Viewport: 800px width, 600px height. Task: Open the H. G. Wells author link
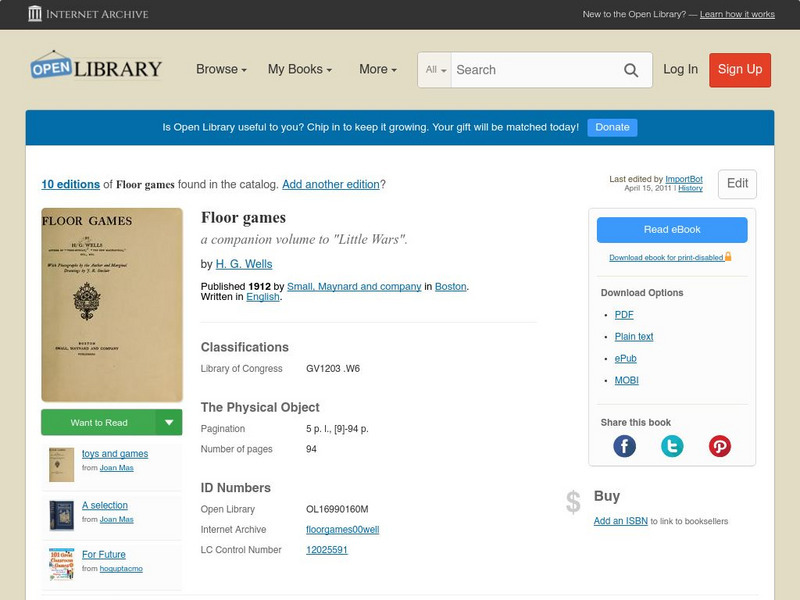click(244, 264)
